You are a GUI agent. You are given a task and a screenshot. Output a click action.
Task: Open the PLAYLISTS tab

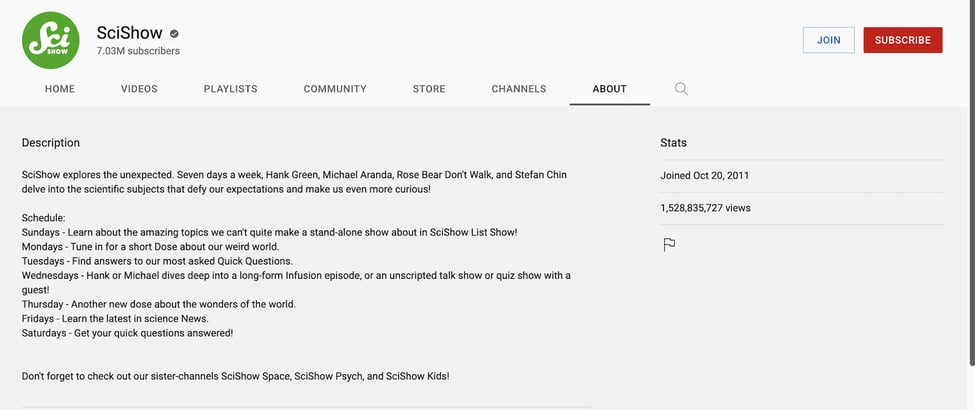[230, 89]
